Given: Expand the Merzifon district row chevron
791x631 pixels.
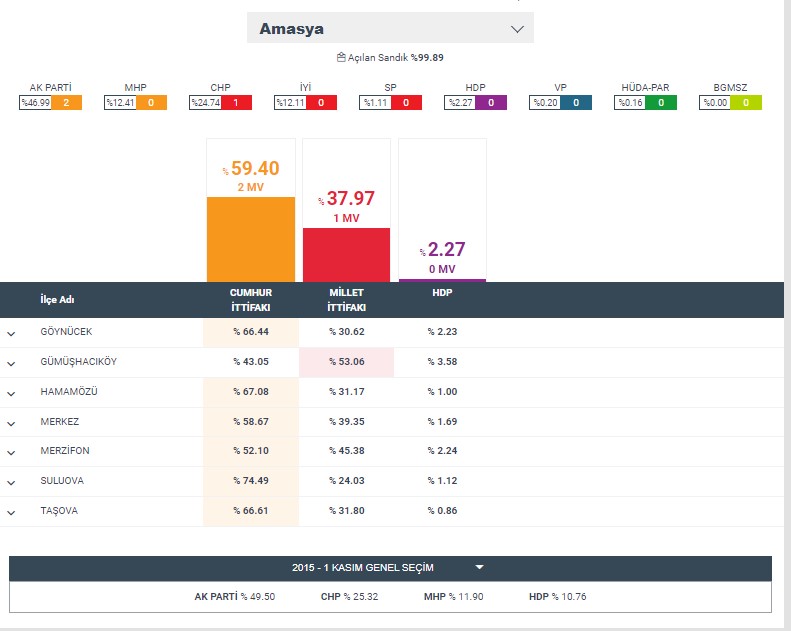Looking at the screenshot, I should [11, 453].
